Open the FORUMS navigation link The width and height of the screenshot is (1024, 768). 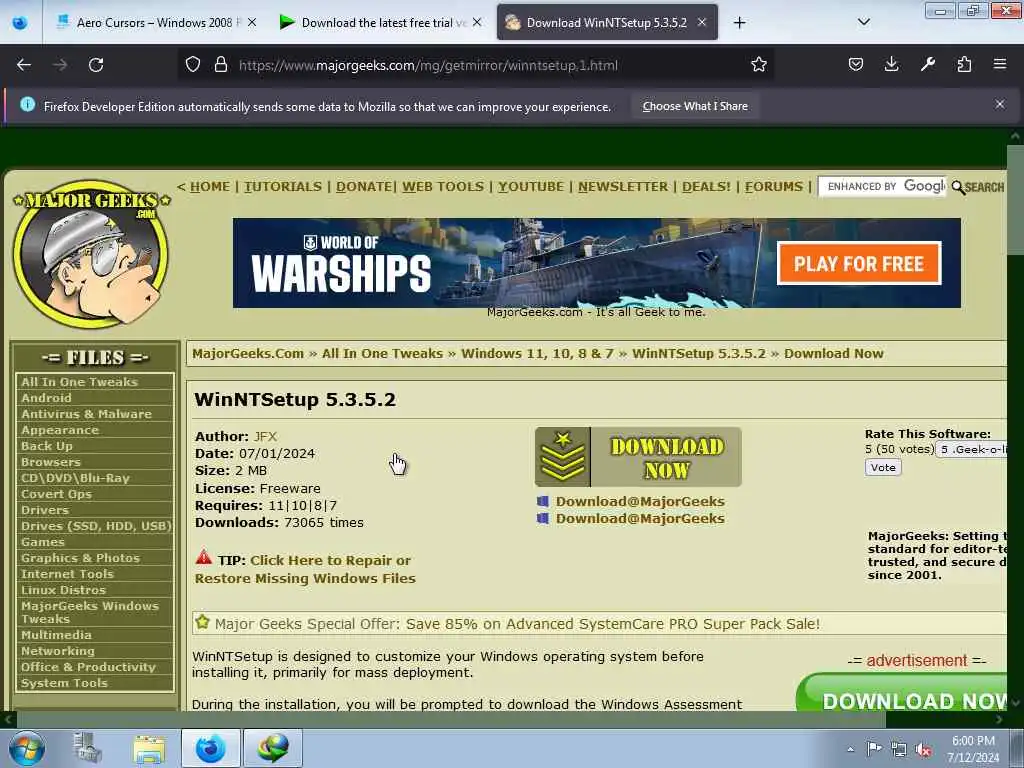(x=774, y=187)
